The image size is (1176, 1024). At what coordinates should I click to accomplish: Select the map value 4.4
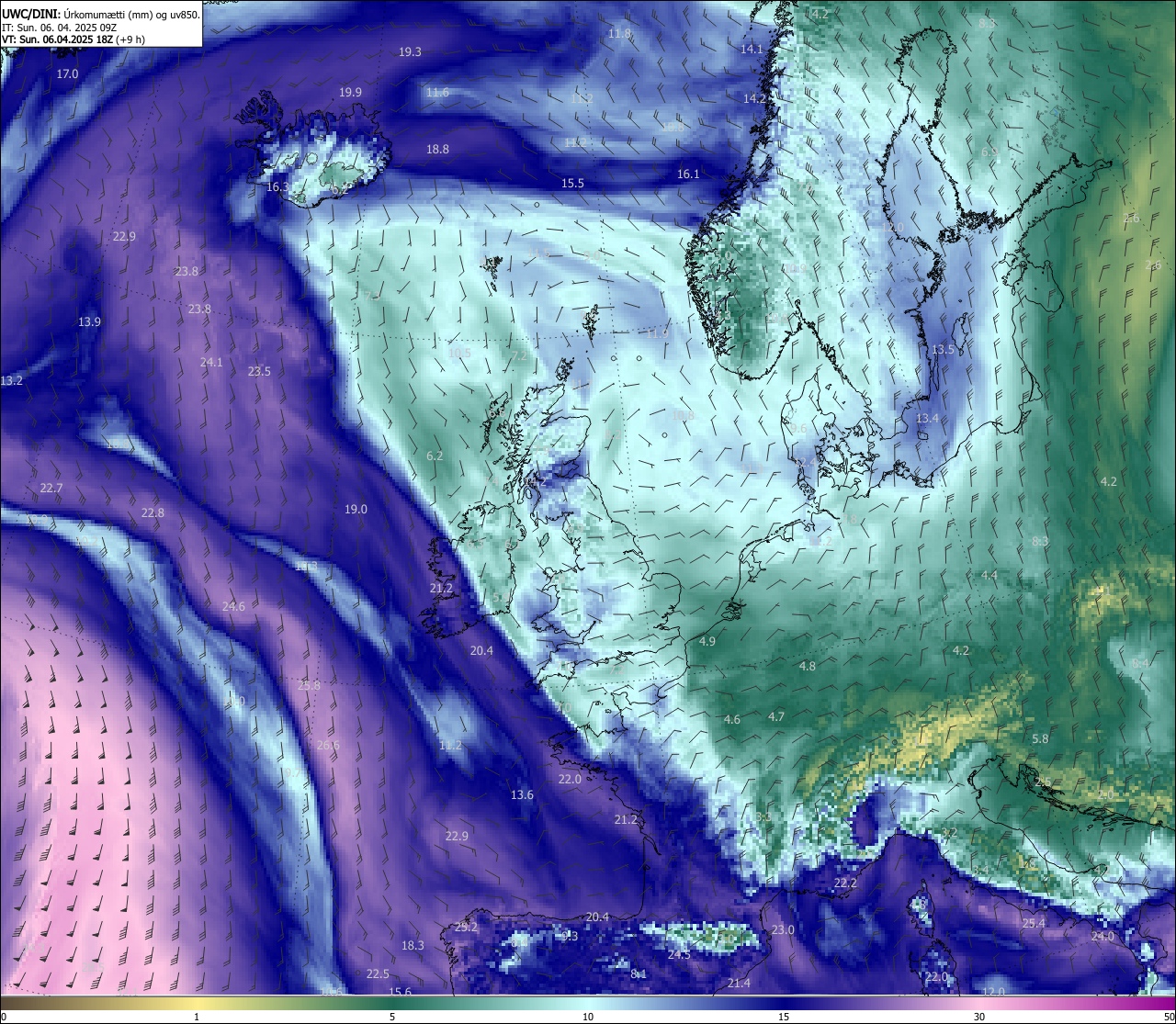click(x=989, y=576)
